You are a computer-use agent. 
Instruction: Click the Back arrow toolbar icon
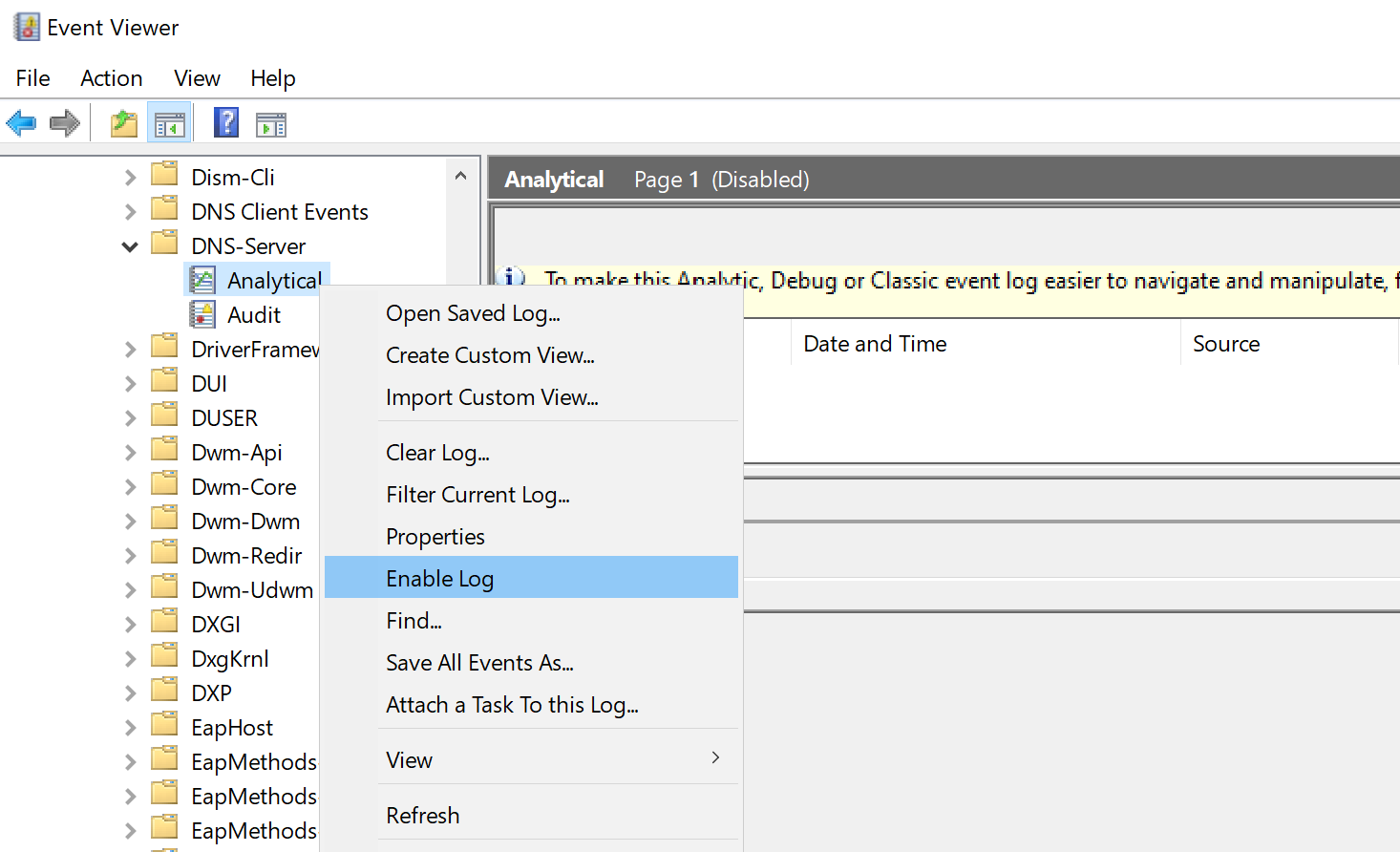point(21,123)
